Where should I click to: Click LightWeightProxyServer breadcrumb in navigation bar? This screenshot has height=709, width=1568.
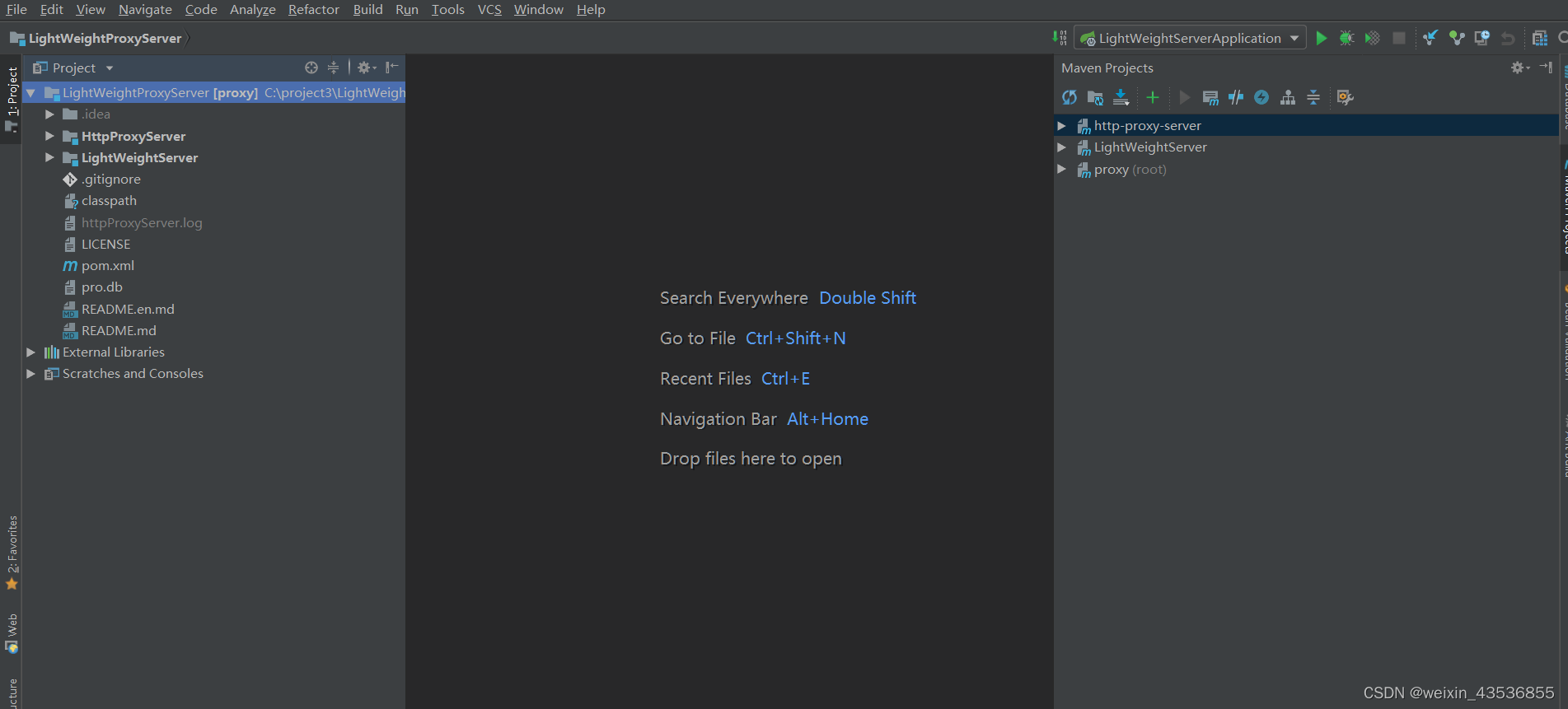coord(96,38)
